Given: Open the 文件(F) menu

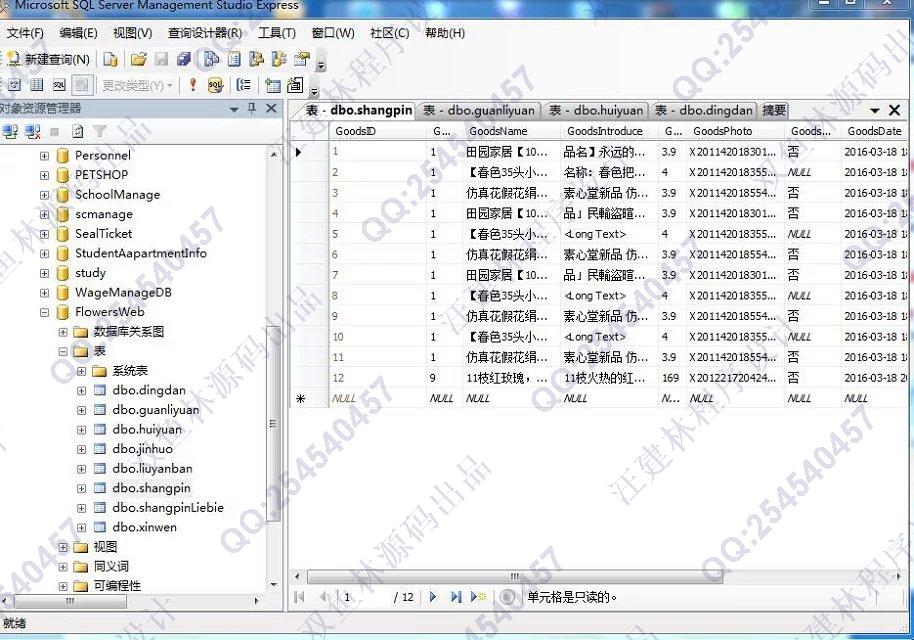Looking at the screenshot, I should [x=24, y=33].
